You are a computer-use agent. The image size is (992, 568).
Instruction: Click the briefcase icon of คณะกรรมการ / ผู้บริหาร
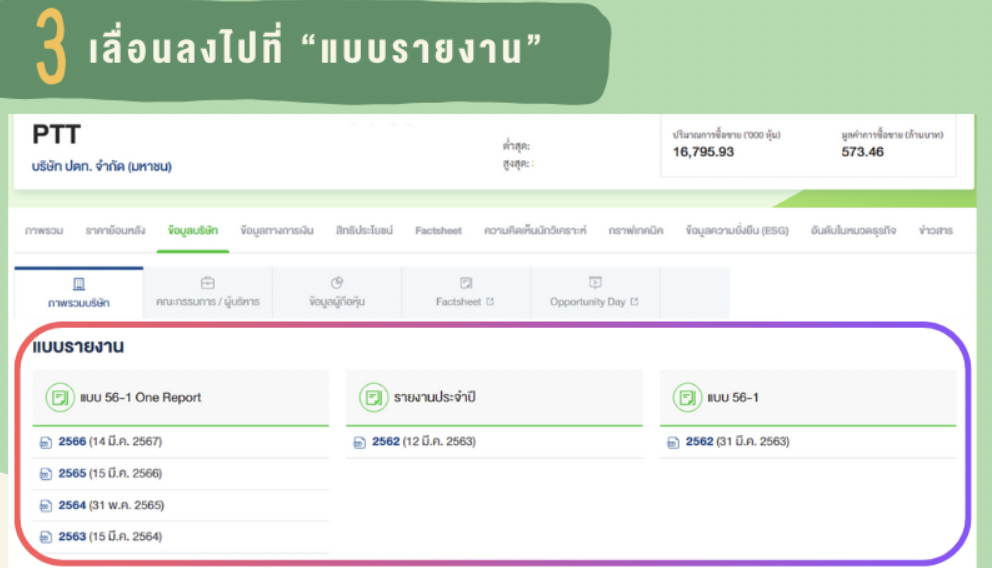tap(208, 283)
